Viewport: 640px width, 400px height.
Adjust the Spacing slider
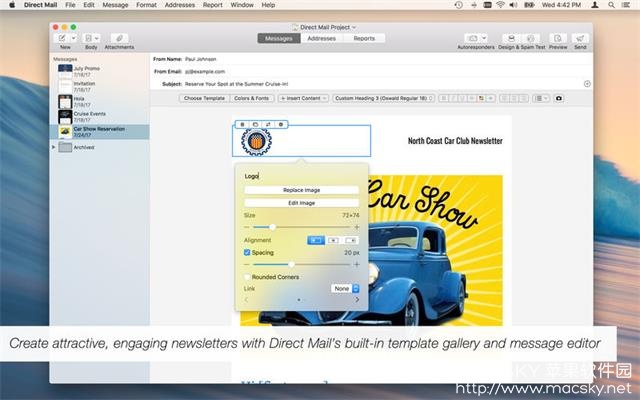pos(291,264)
